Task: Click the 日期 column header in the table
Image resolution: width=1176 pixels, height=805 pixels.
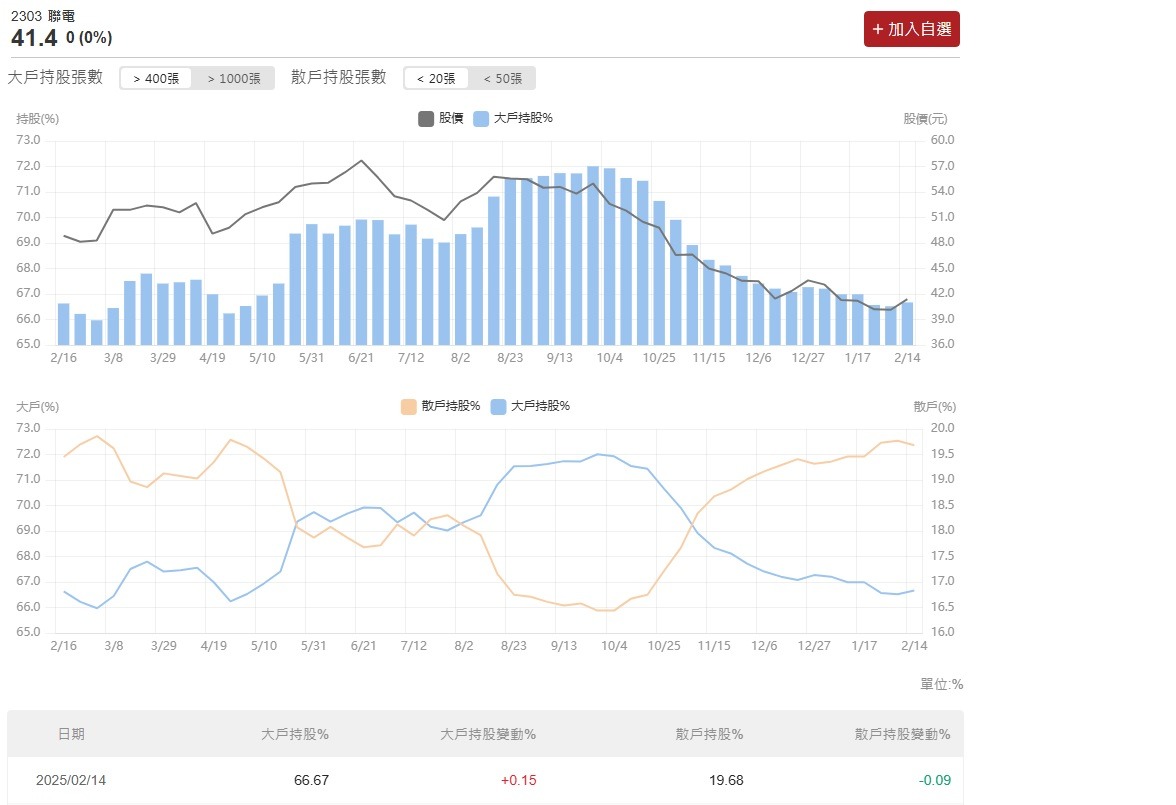Action: coord(71,734)
